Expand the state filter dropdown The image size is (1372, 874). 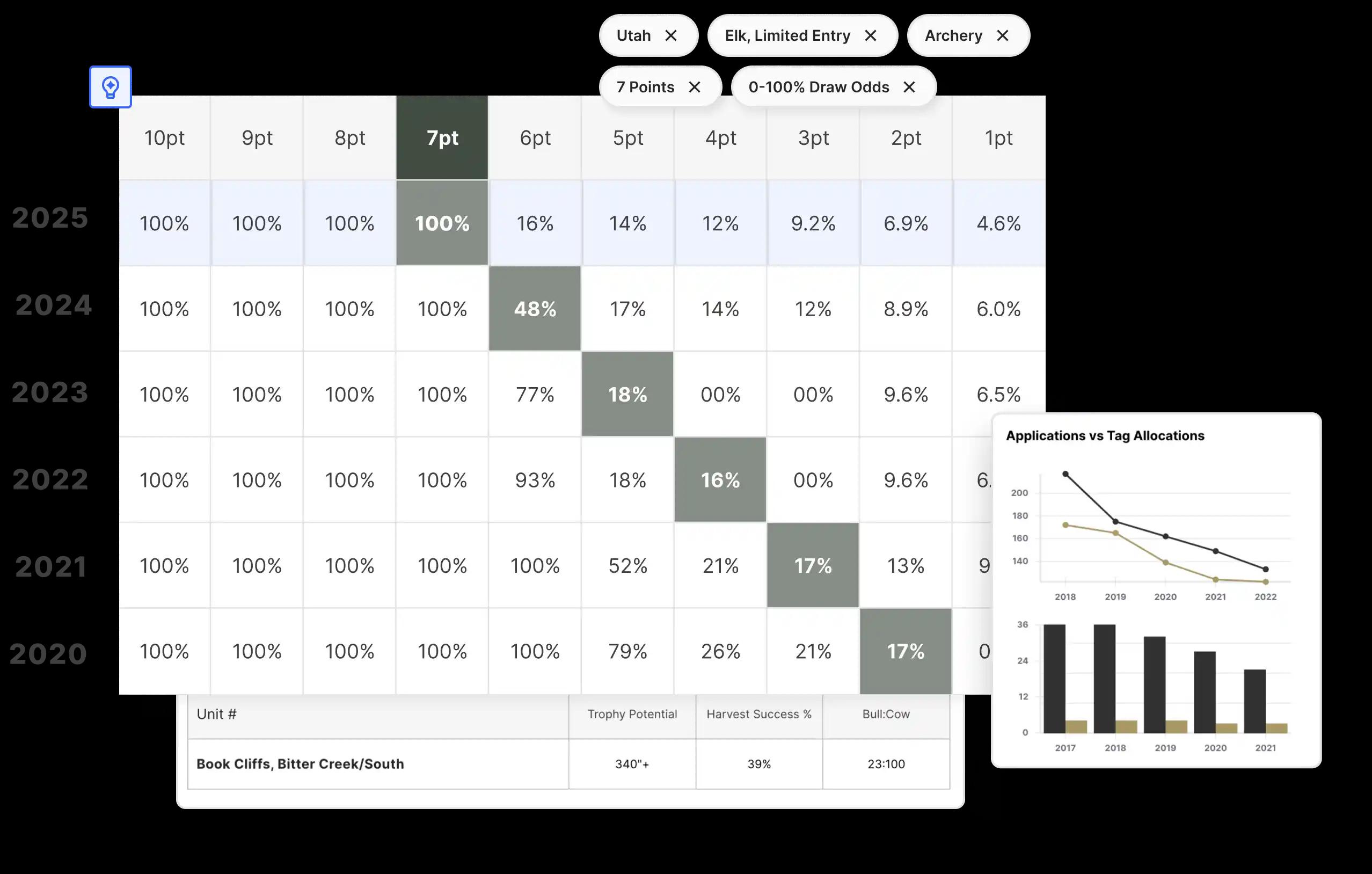(x=633, y=35)
